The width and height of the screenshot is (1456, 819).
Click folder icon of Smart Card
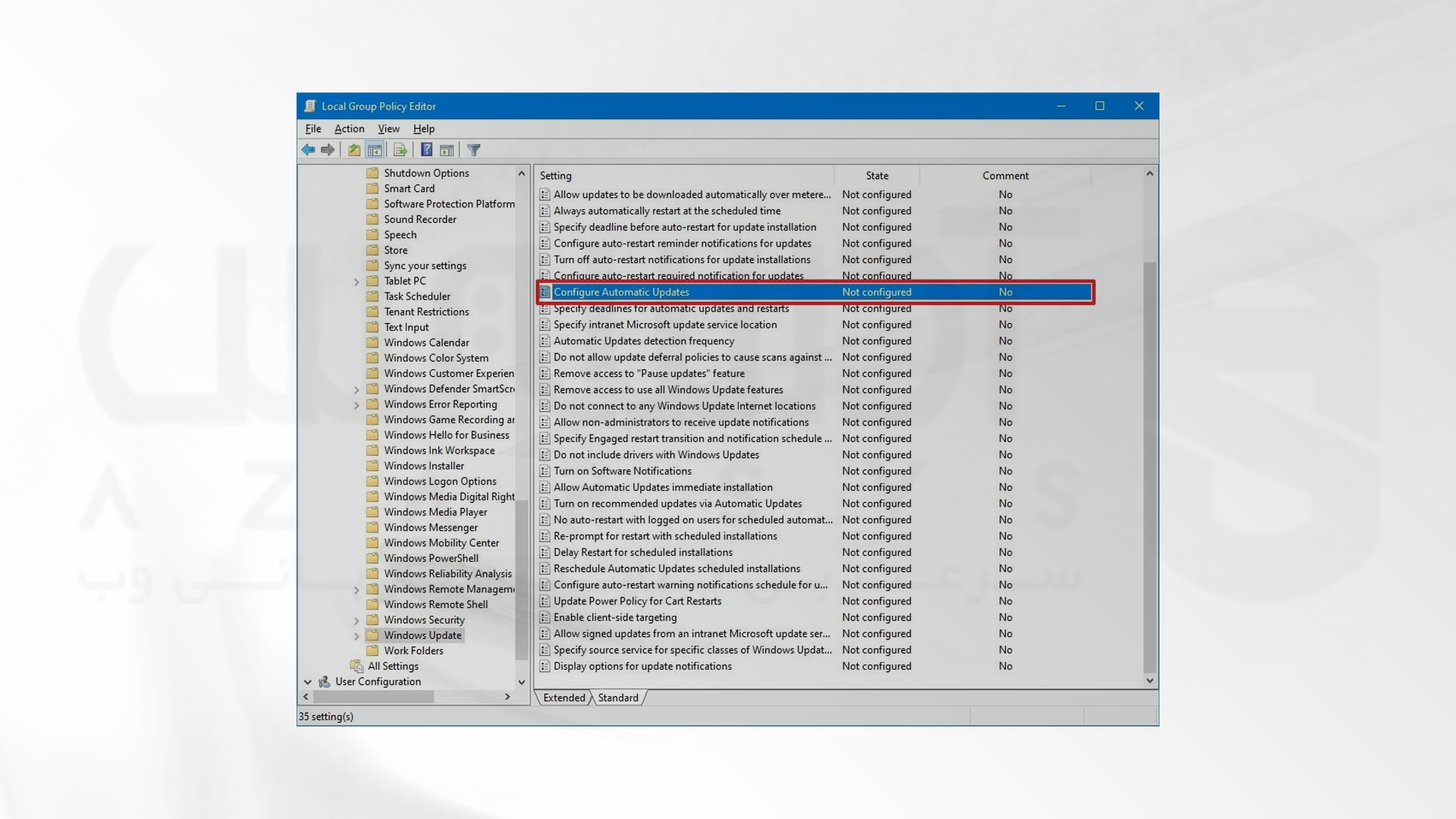point(372,189)
